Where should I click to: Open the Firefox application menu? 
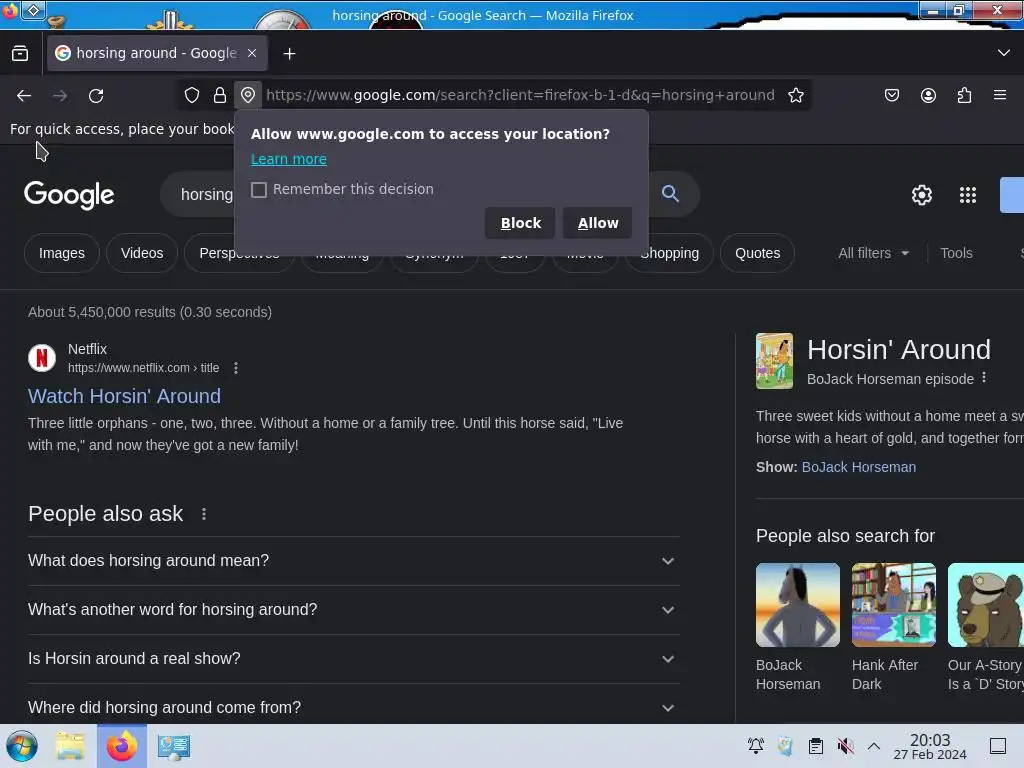click(x=1000, y=95)
